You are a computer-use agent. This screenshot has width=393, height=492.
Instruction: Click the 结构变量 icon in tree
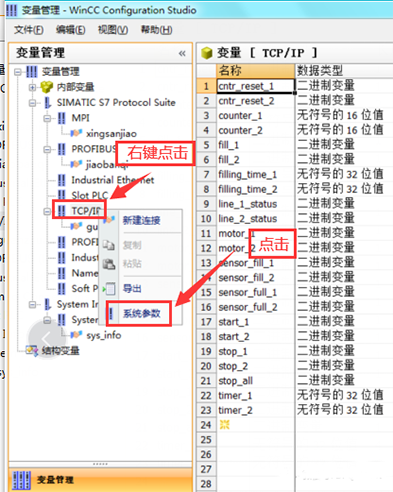[x=32, y=350]
